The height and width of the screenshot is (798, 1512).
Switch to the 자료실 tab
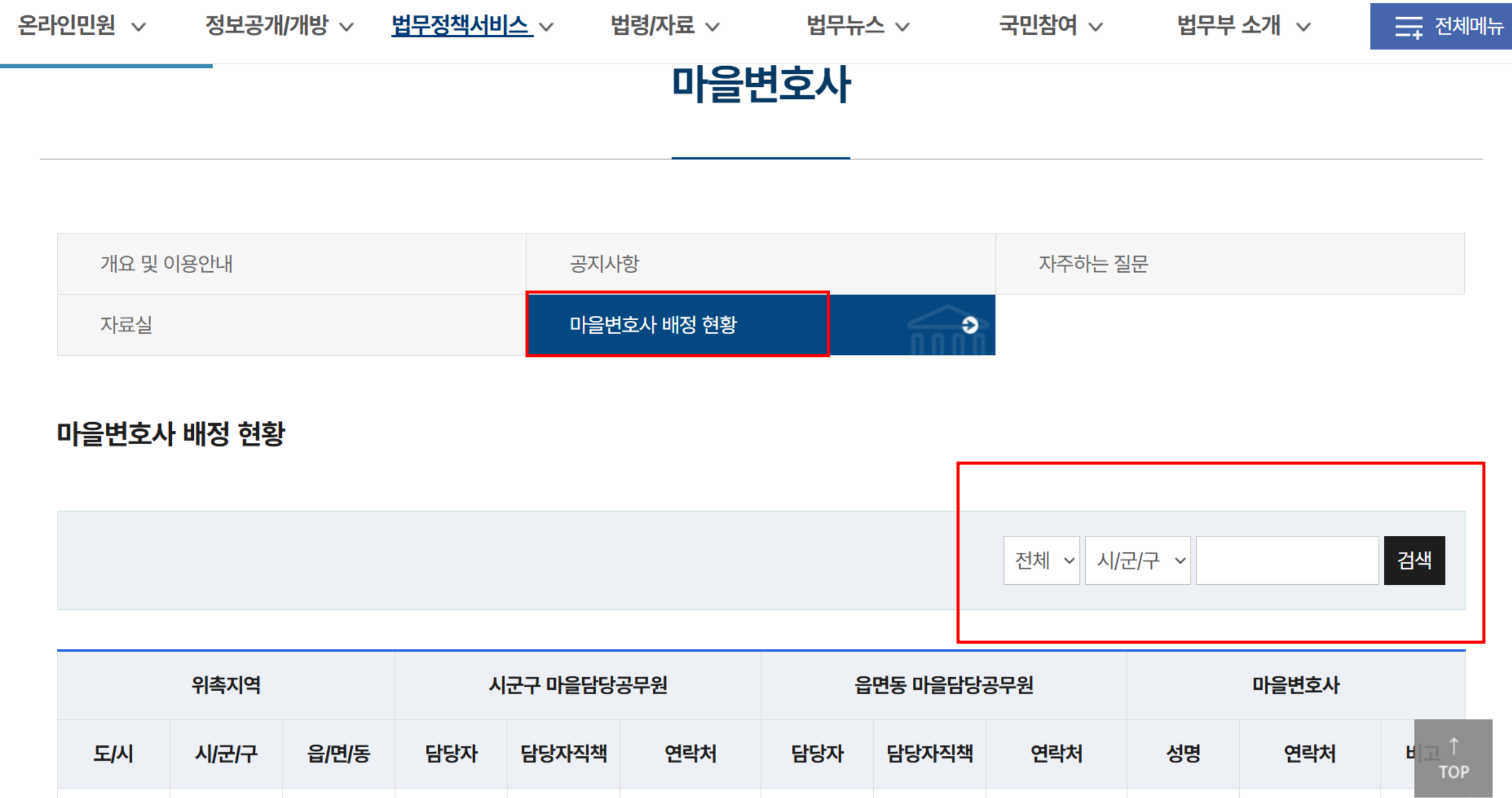click(x=127, y=325)
